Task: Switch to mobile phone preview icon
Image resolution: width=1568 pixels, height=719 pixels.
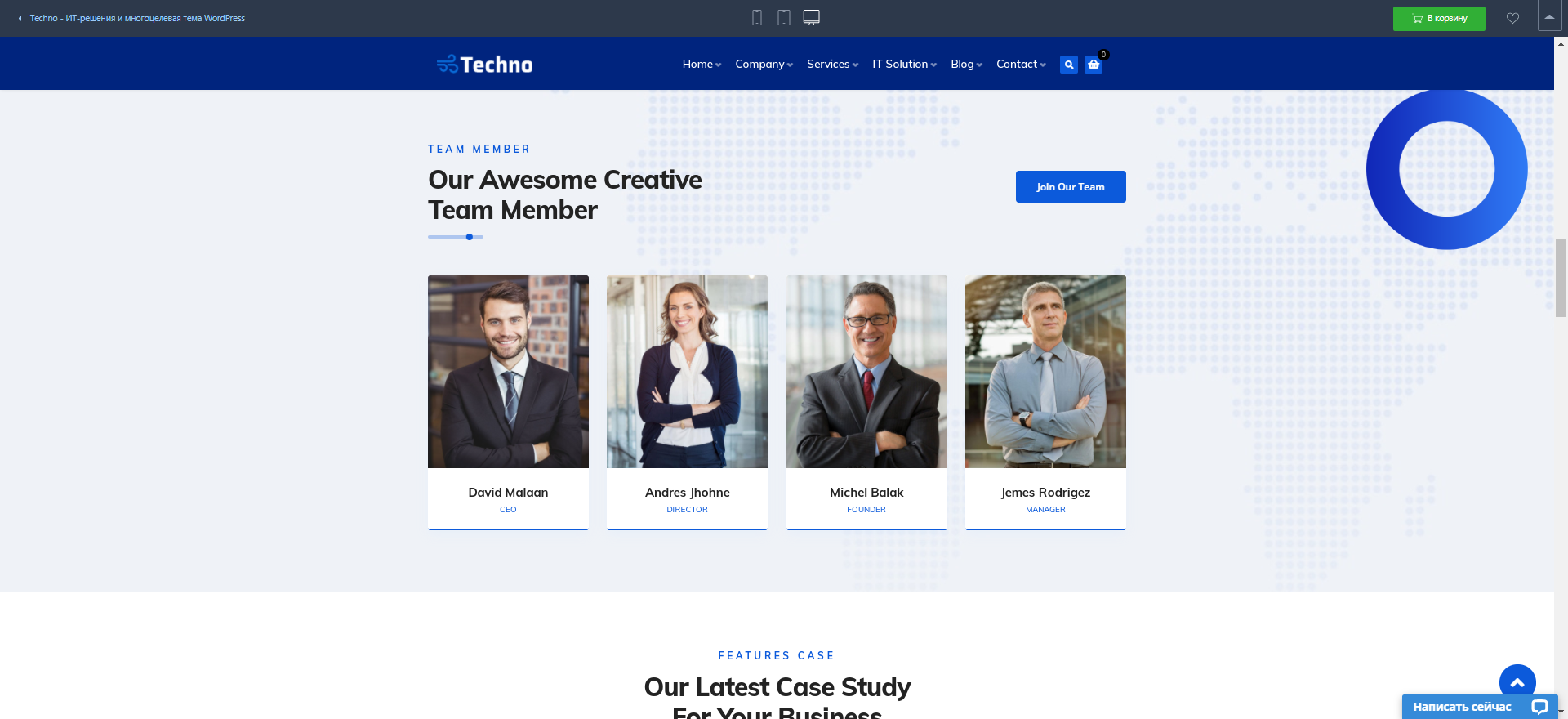Action: 757,18
